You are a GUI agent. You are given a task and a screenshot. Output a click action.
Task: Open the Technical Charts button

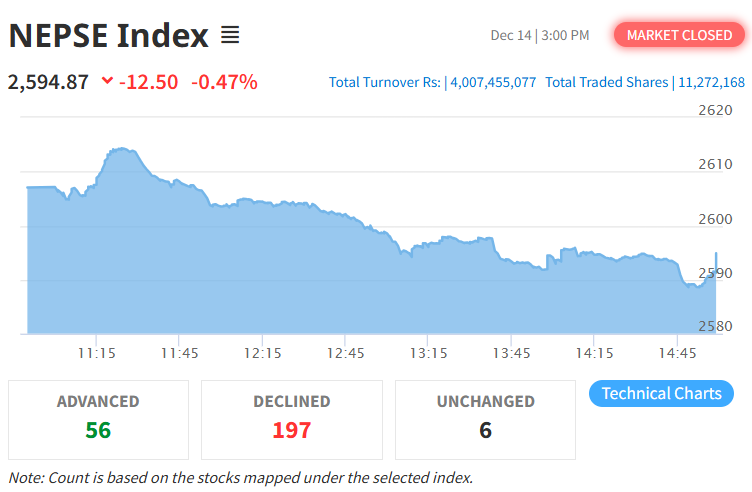click(x=661, y=393)
